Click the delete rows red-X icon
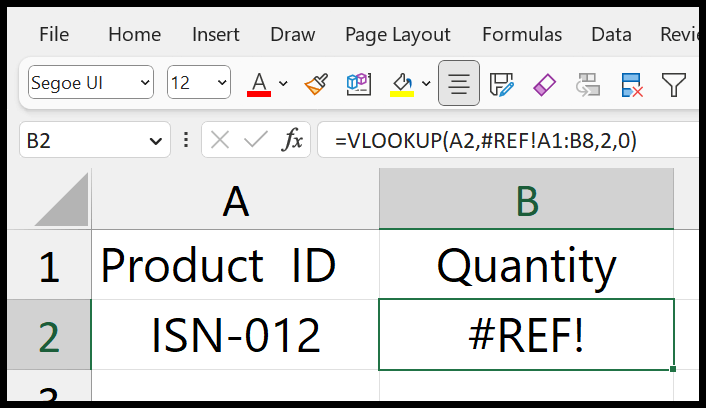This screenshot has width=706, height=408. click(631, 84)
